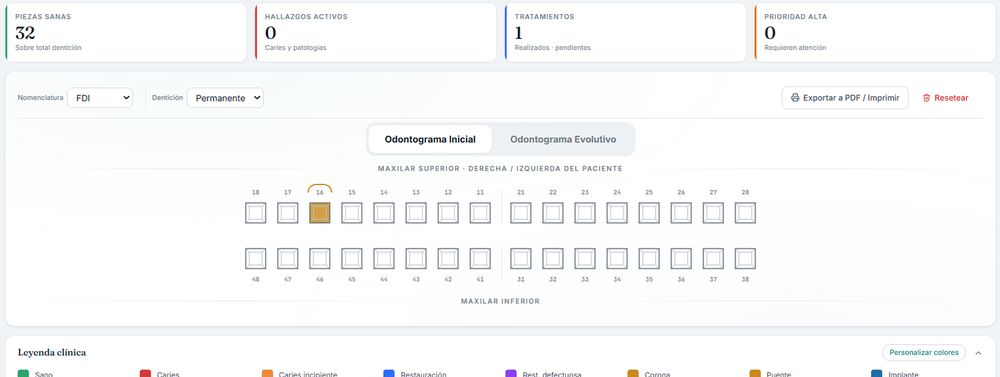The height and width of the screenshot is (377, 1000).
Task: Click the Prioridad Alta summary card
Action: pos(875,33)
